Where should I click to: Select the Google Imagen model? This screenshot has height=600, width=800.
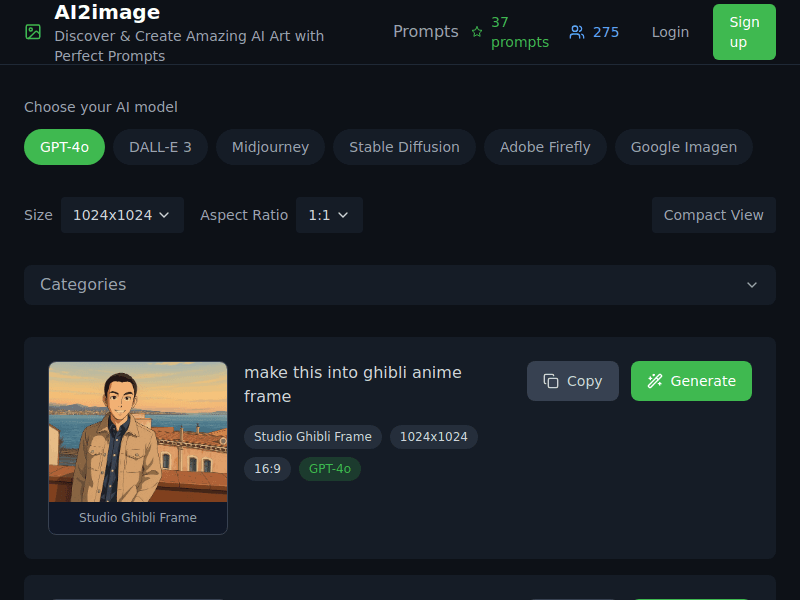point(684,147)
